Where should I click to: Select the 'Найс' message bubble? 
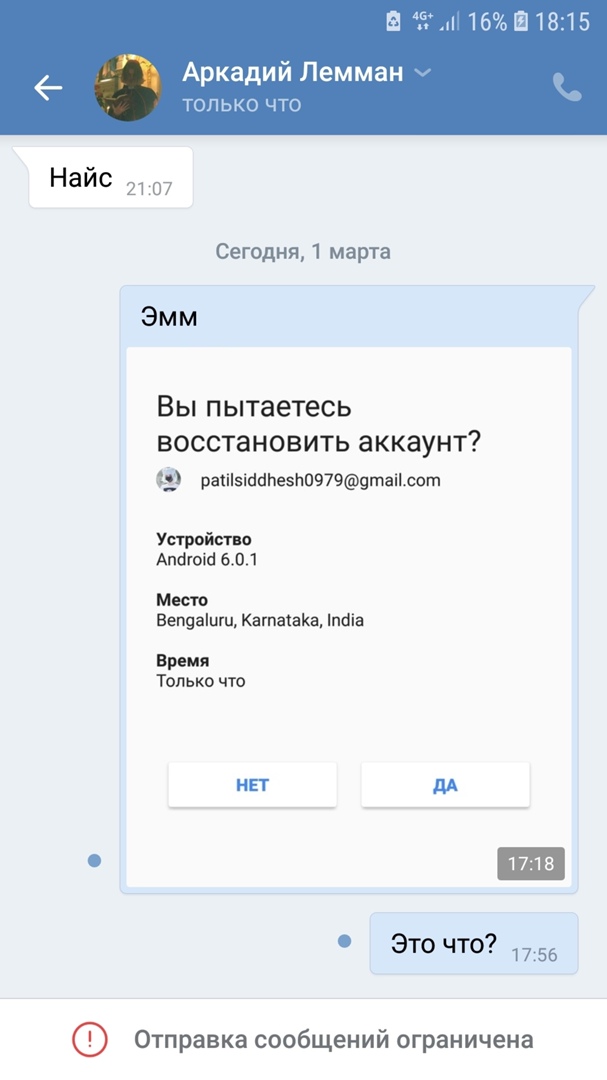point(110,178)
